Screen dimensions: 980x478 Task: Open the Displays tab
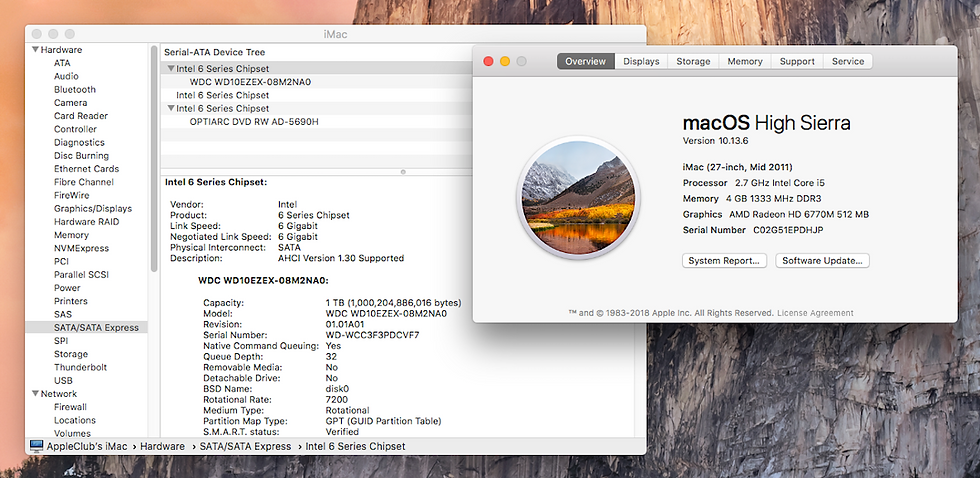tap(641, 61)
